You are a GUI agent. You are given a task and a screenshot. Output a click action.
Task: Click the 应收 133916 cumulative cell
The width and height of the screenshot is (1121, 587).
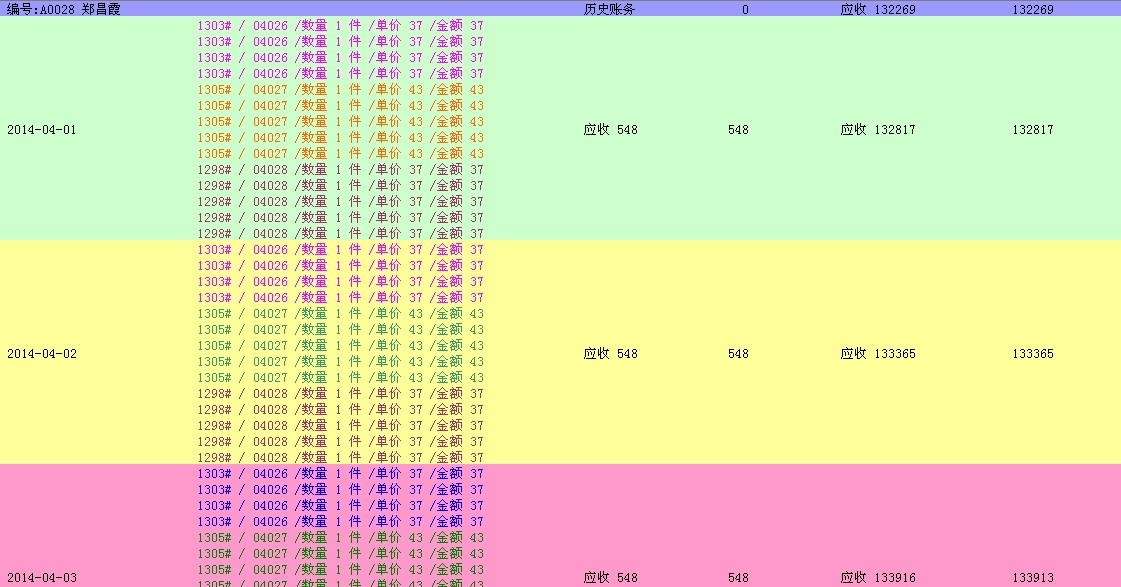[x=877, y=578]
